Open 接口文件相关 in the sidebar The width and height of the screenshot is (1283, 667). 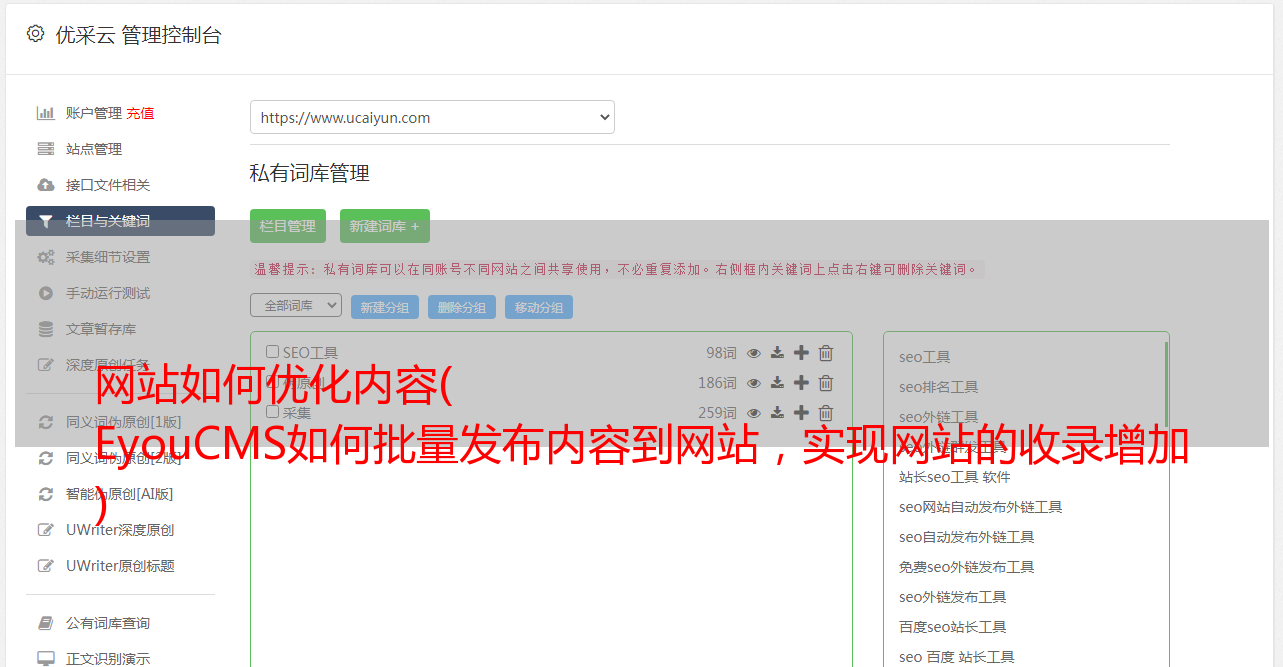[108, 185]
